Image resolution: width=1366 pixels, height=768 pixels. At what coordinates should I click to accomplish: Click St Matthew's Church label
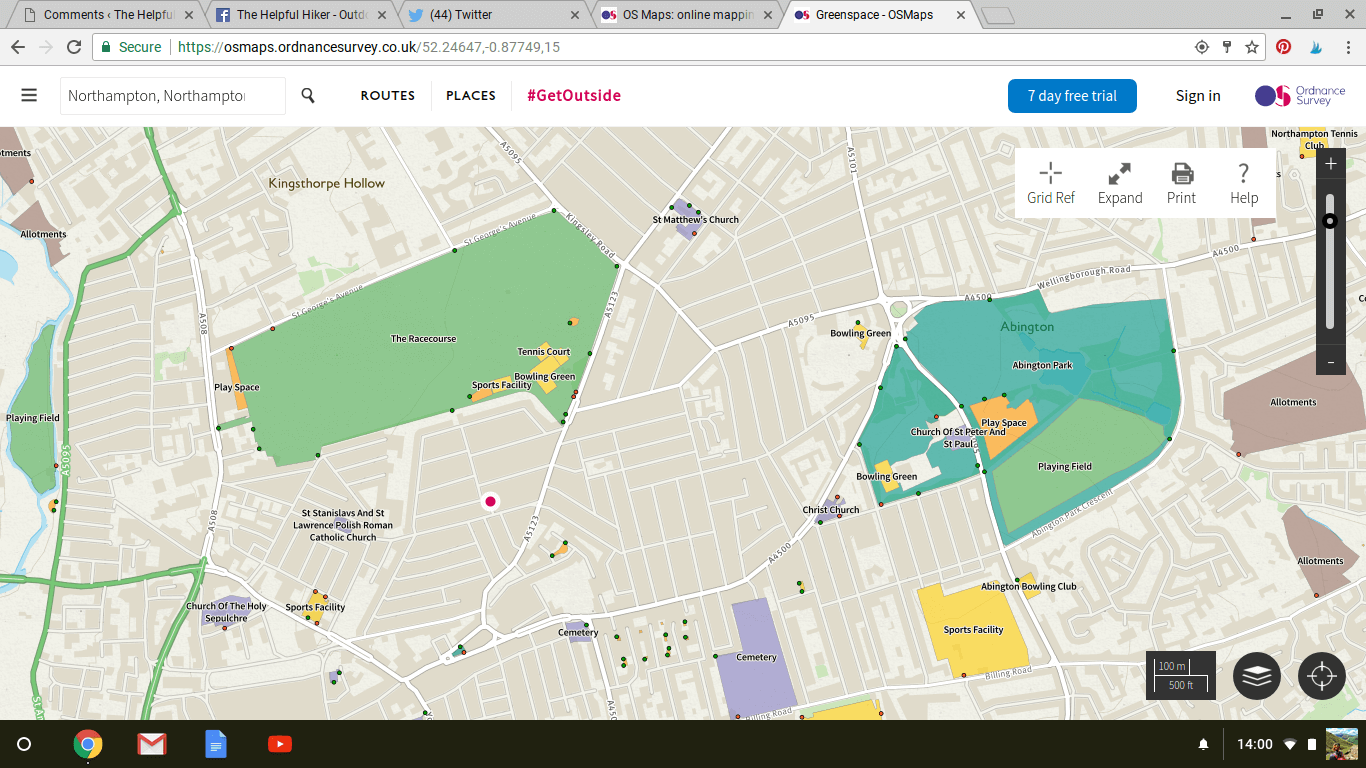(695, 220)
